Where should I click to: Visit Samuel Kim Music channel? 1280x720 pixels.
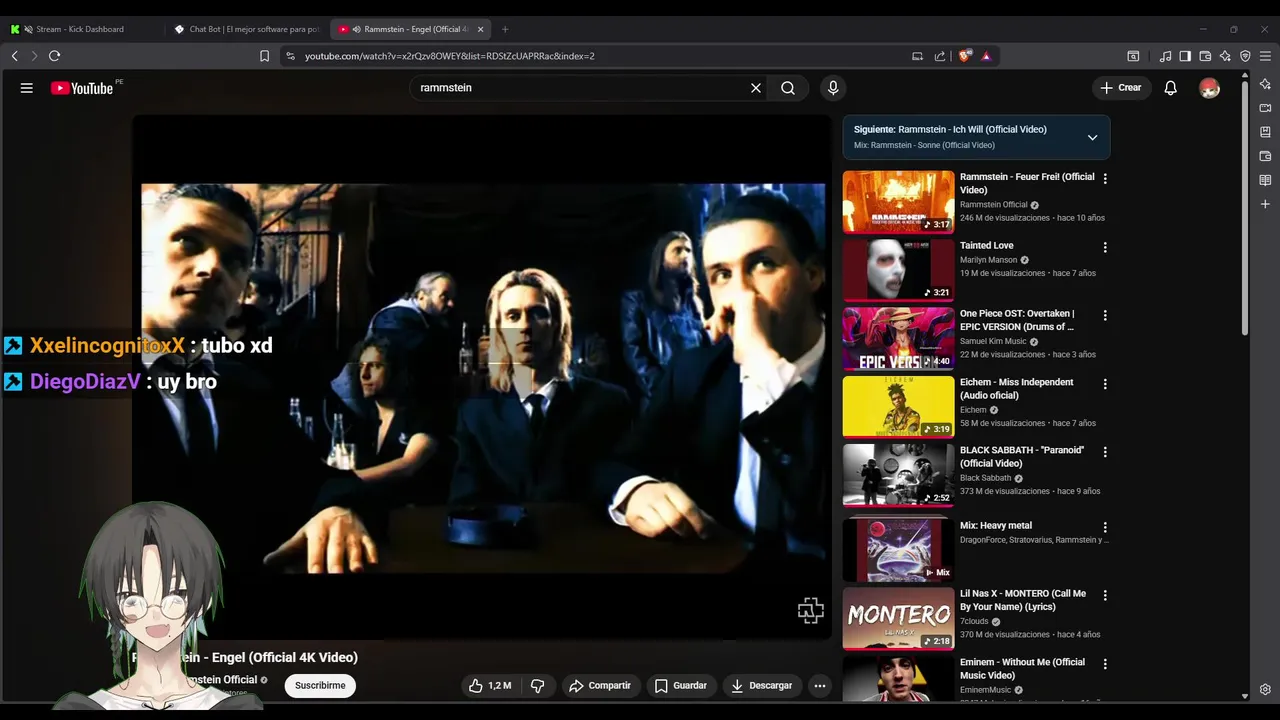993,342
